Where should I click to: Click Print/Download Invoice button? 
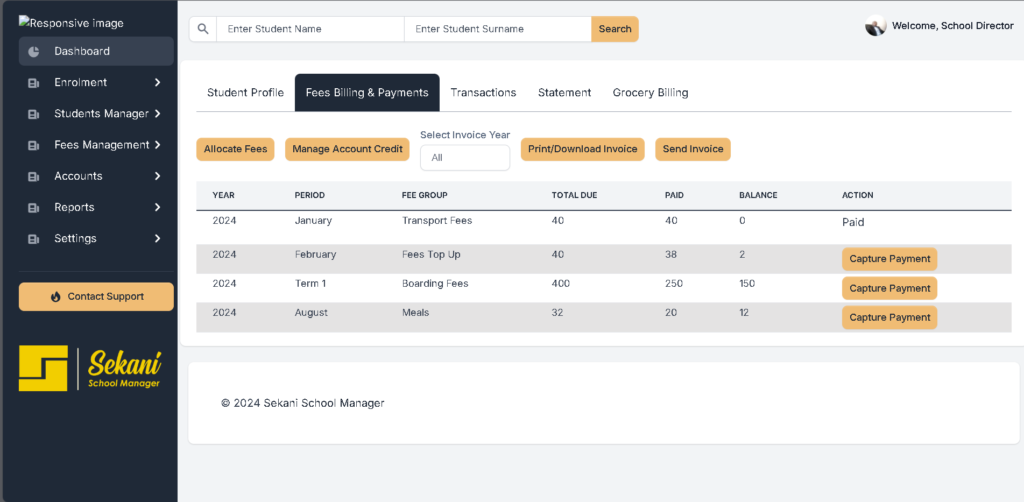pos(583,149)
